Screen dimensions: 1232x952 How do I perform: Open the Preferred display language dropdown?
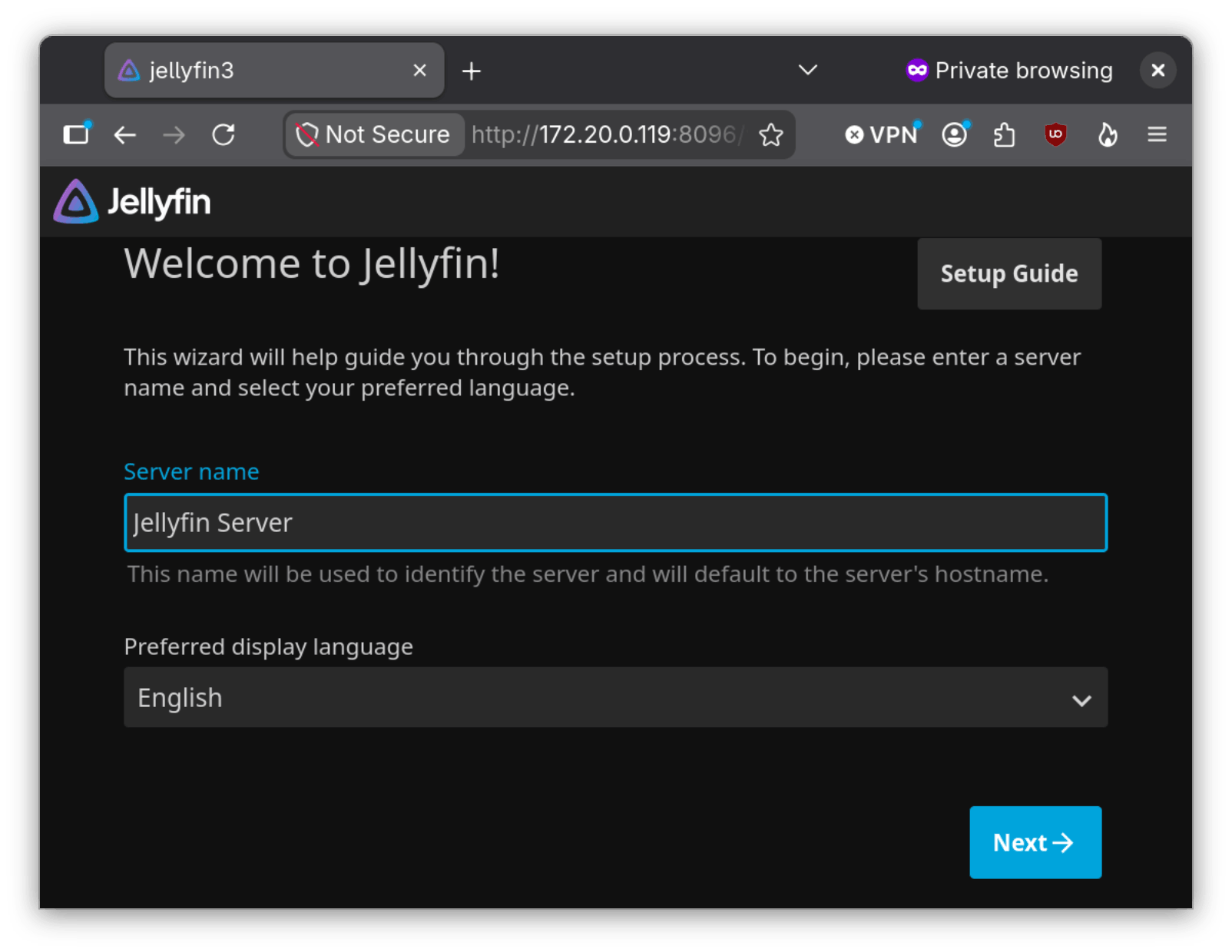[615, 698]
